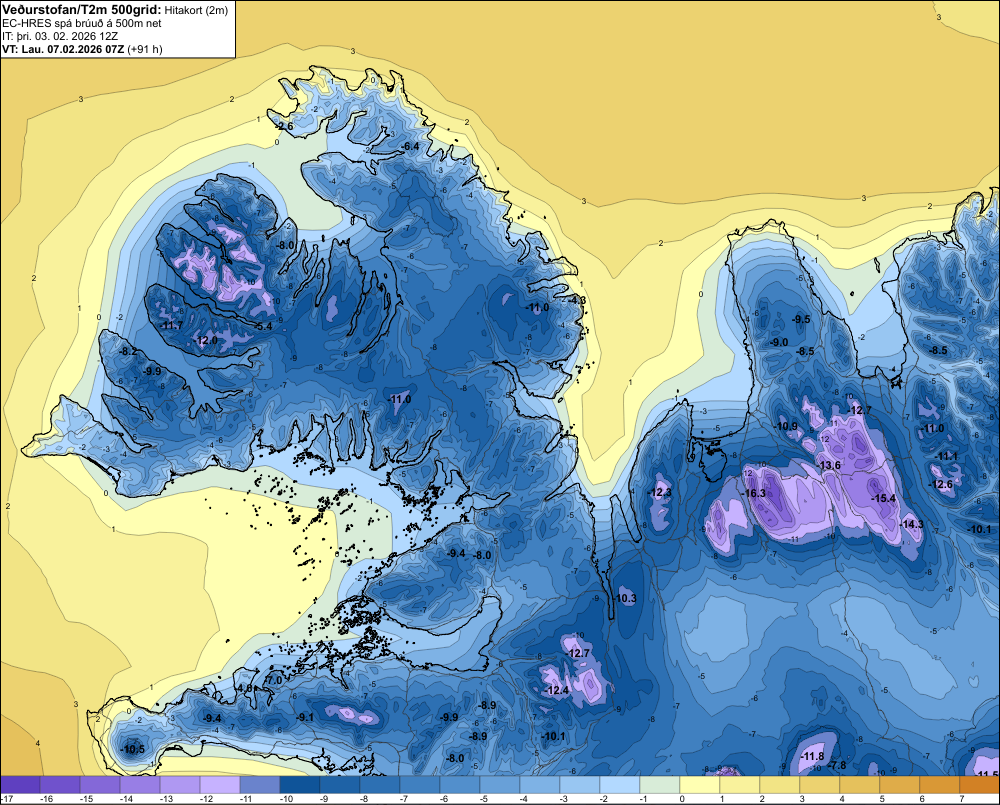
Task: Click the -11.7 temperature value on the map
Action: click(172, 325)
